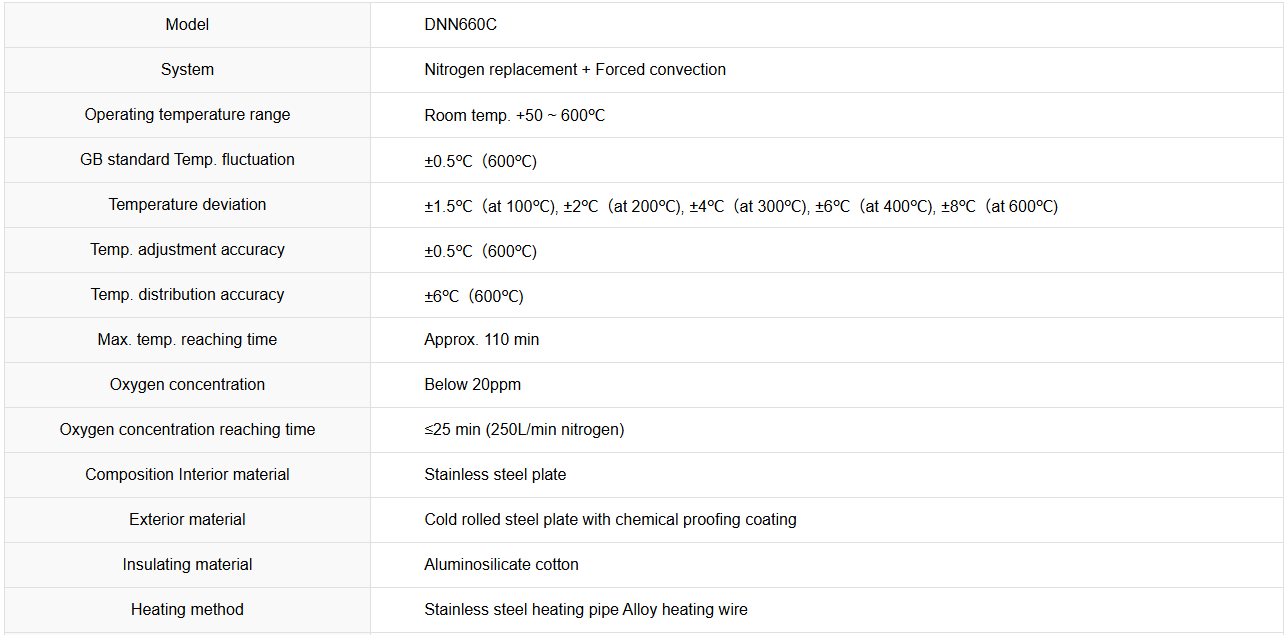The image size is (1286, 635).
Task: Click Oxygen concentration reaching time label
Action: tap(187, 430)
